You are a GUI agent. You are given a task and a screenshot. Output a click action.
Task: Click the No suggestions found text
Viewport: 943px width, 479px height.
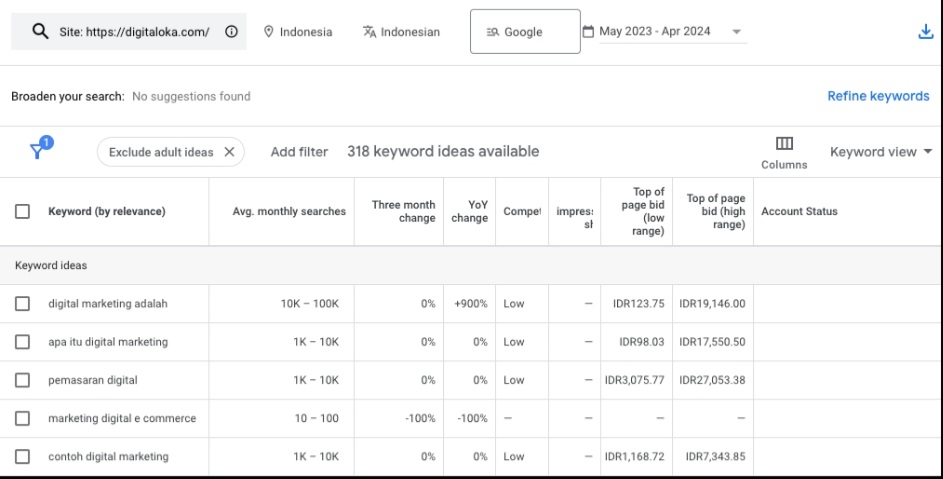[x=191, y=96]
